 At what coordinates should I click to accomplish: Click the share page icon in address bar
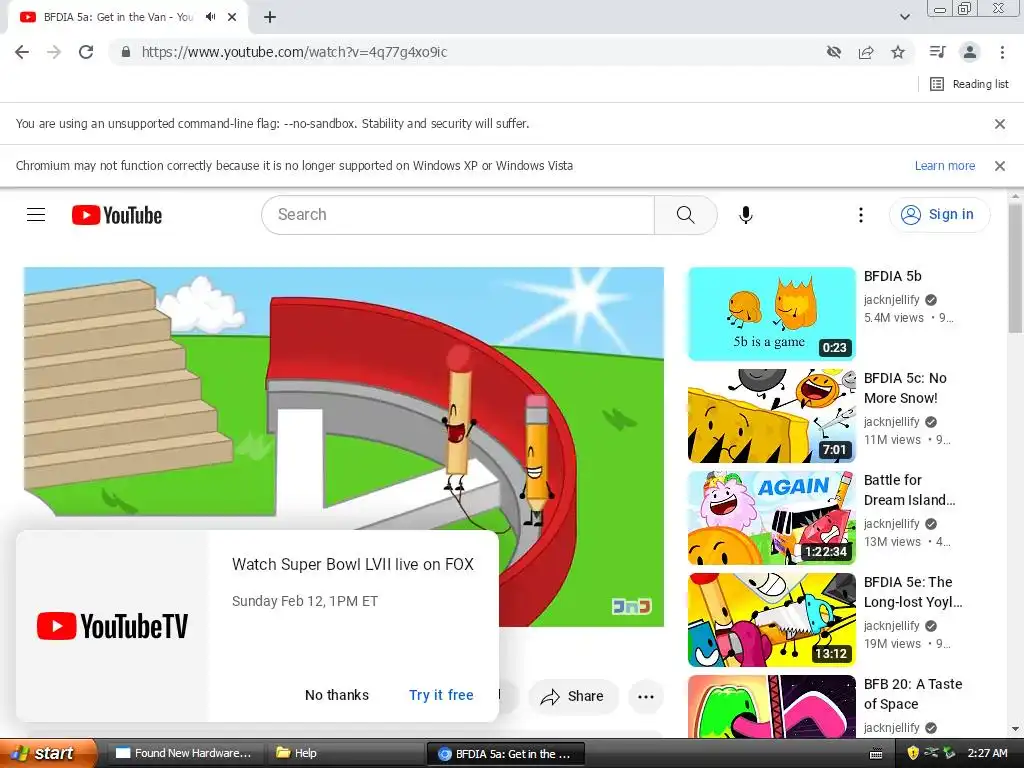coord(866,52)
